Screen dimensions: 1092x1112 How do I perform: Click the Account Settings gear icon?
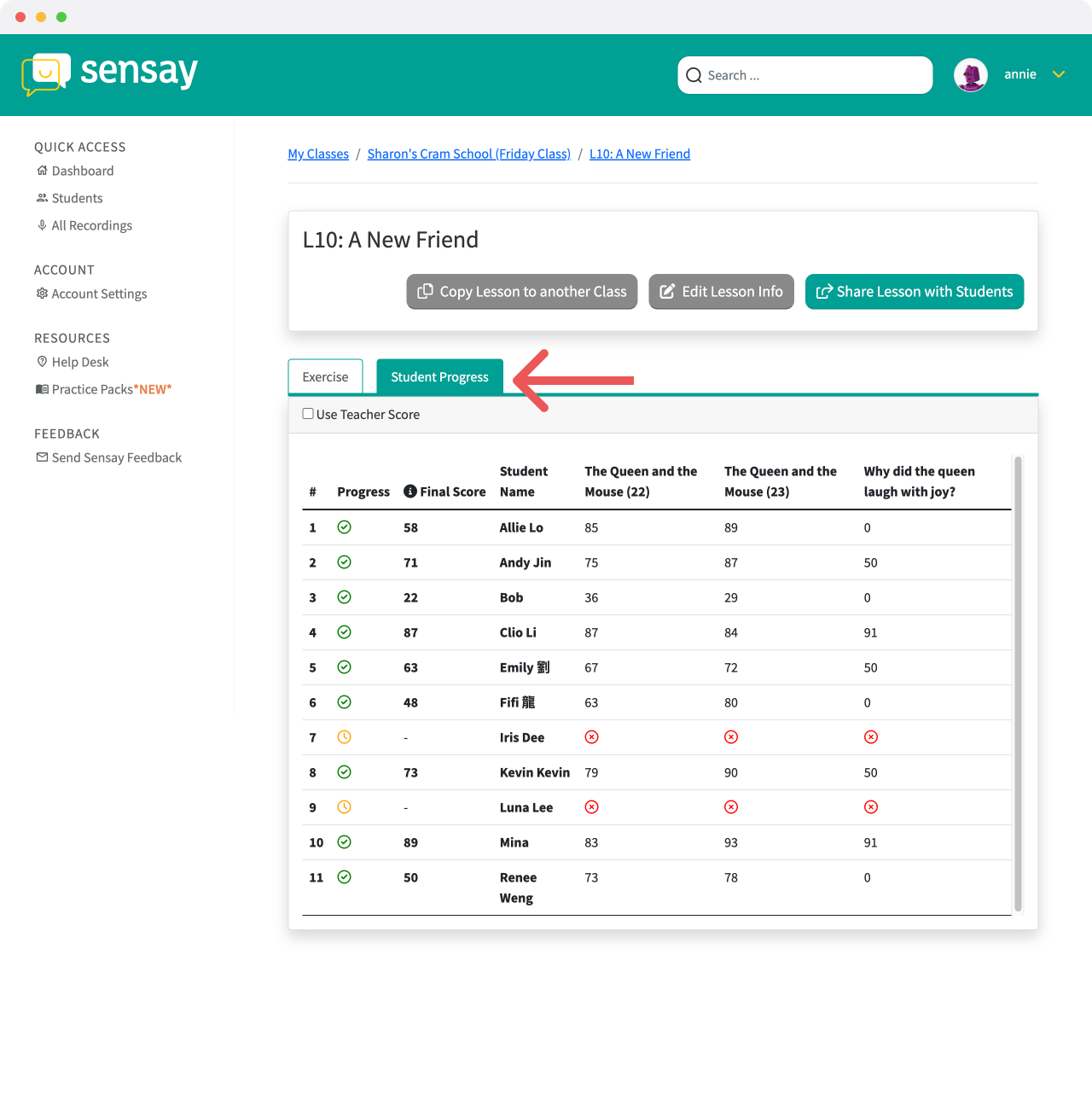(x=42, y=294)
